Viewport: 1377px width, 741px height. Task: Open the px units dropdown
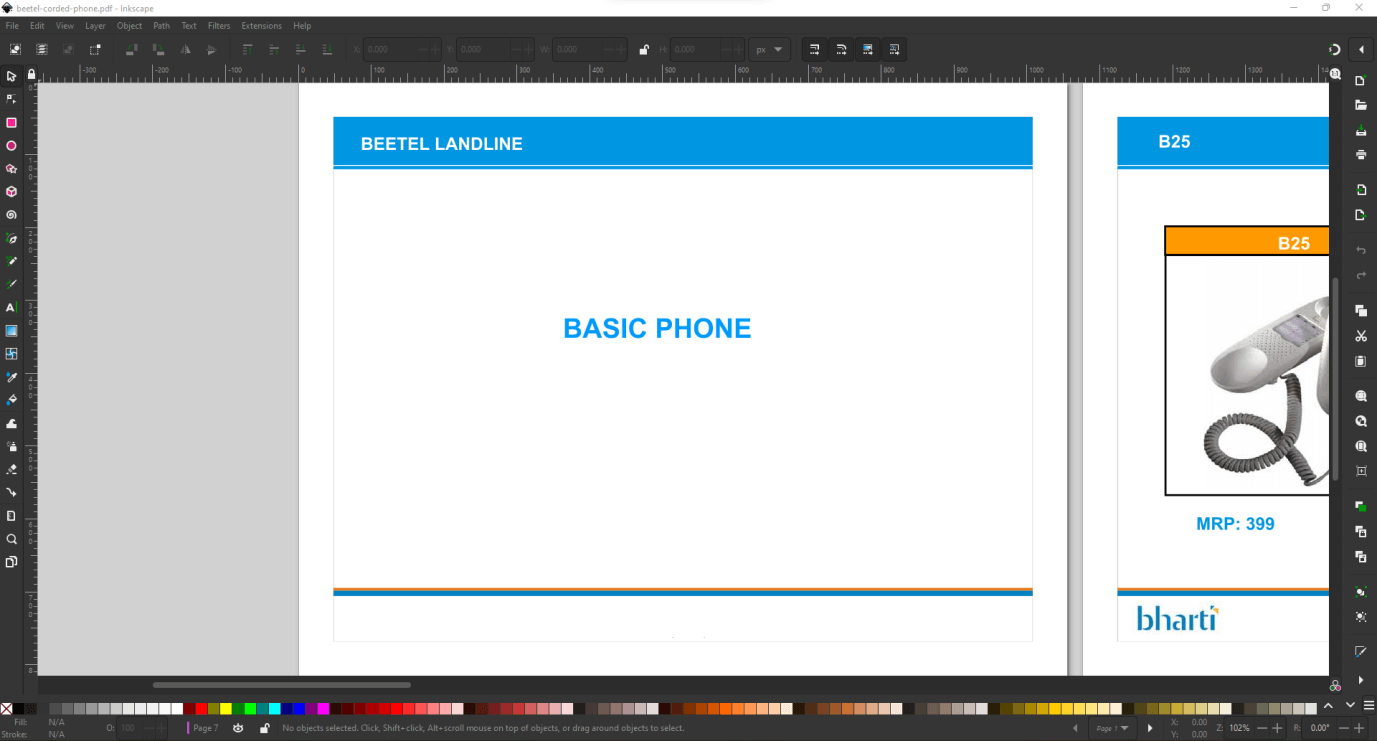point(770,49)
